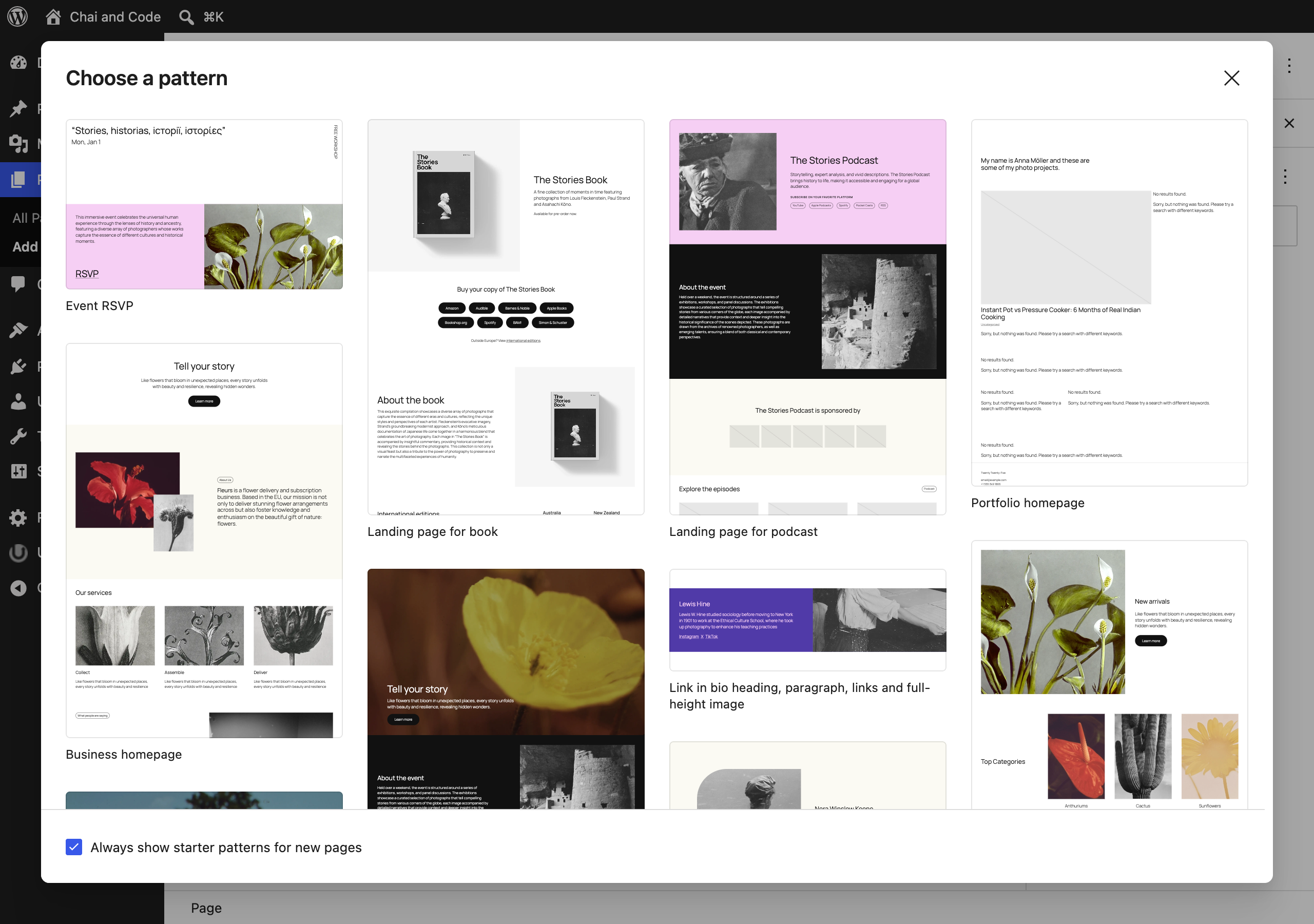Image resolution: width=1314 pixels, height=924 pixels.
Task: Click the Add submenu item in sidebar
Action: pos(26,247)
